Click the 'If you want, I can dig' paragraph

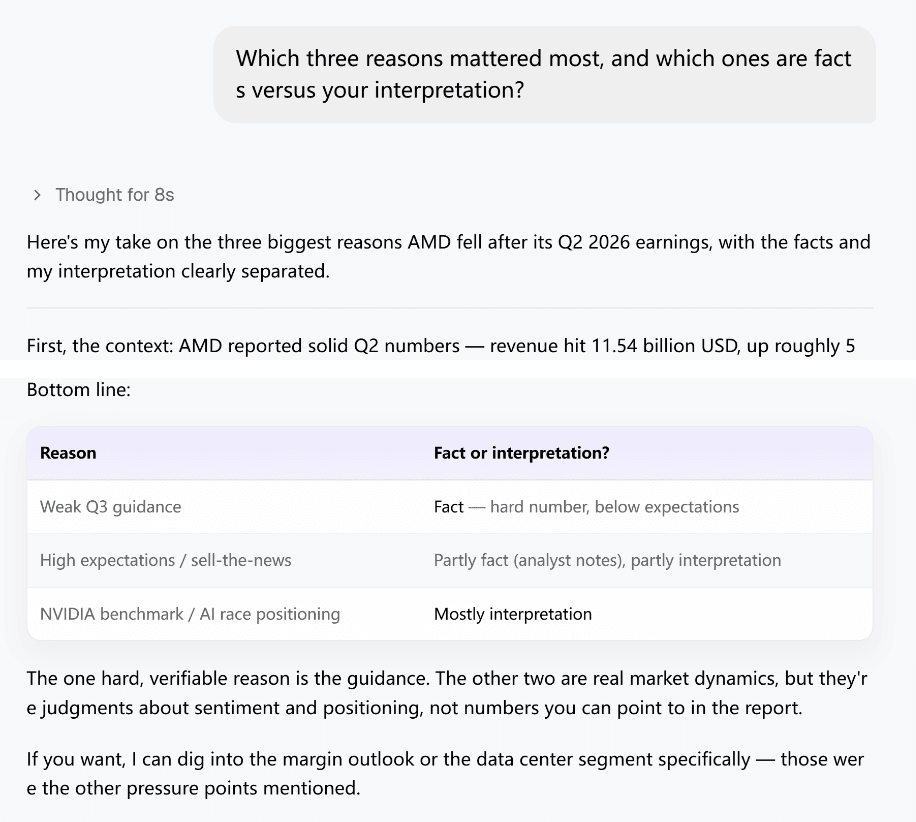[x=445, y=774]
